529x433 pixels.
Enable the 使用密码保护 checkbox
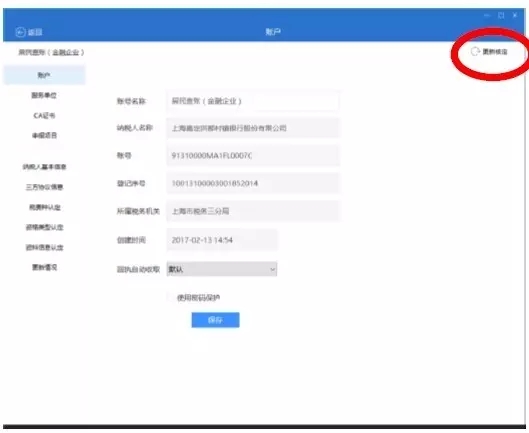tap(170, 298)
